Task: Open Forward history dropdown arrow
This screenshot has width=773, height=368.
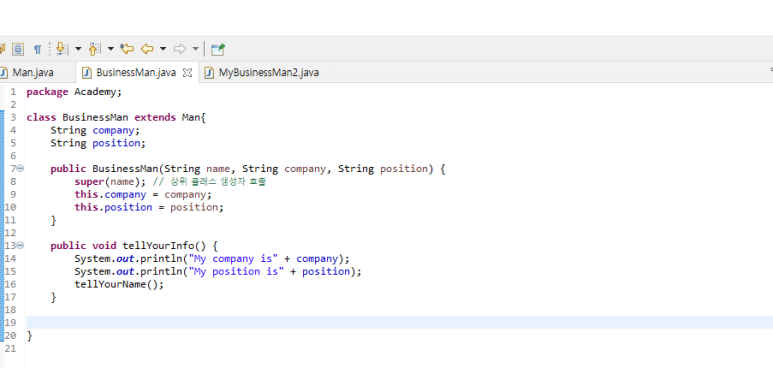Action: (195, 49)
